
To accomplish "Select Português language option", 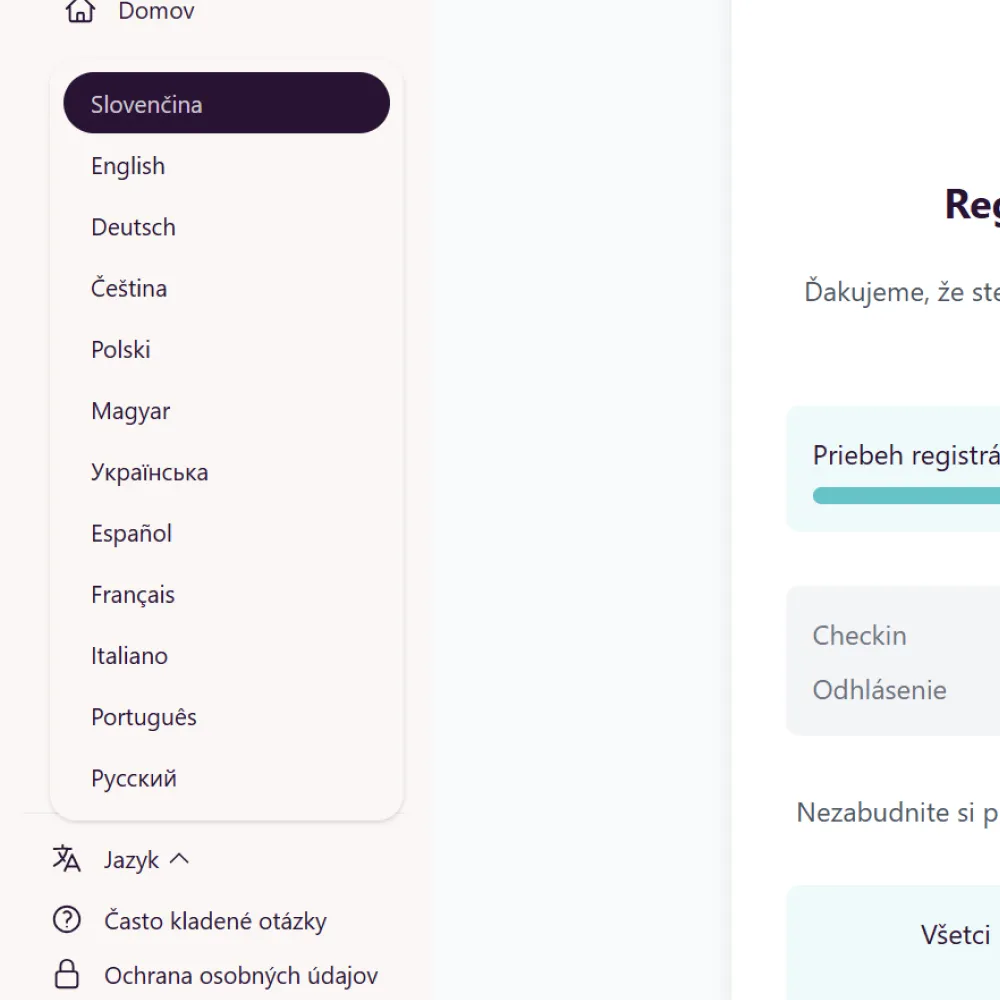I will pyautogui.click(x=226, y=717).
